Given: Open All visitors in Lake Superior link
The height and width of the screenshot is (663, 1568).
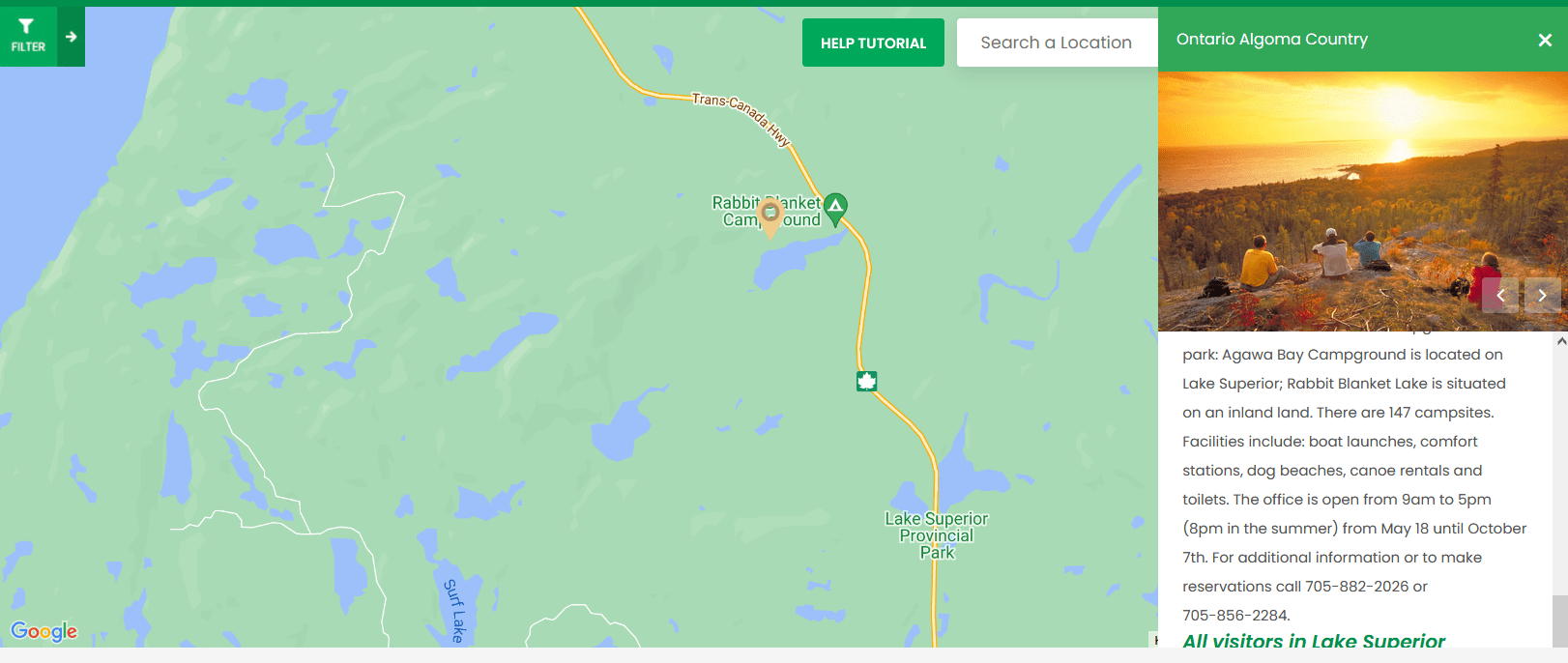Looking at the screenshot, I should coord(1314,640).
